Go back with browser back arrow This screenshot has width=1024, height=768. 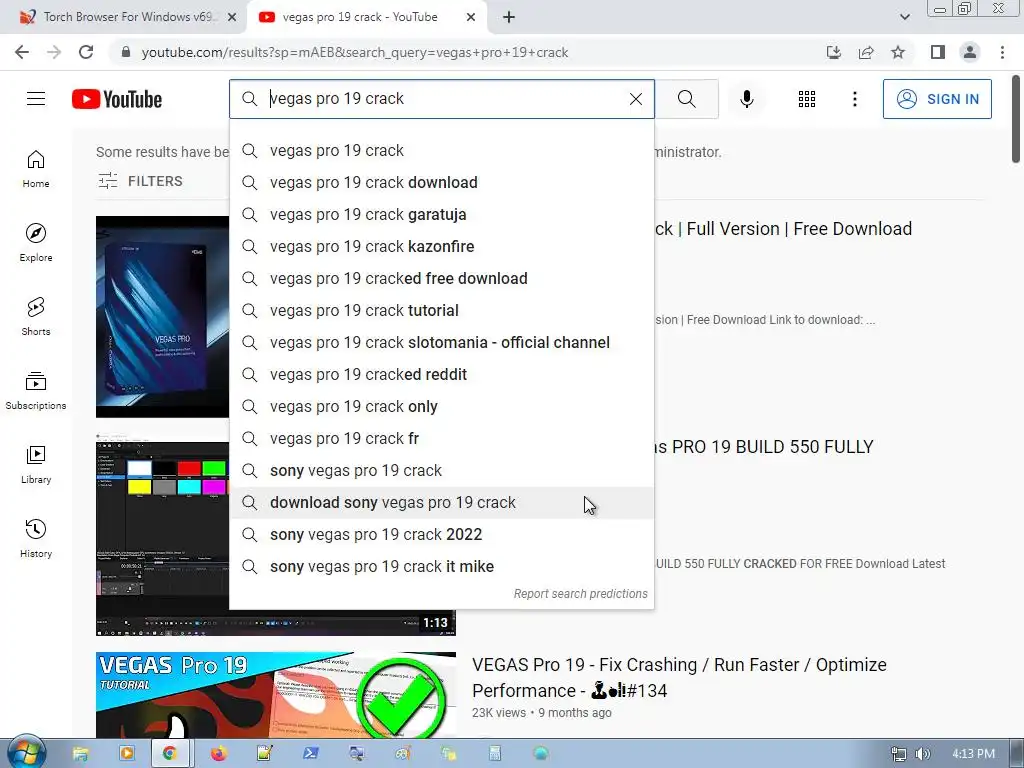click(x=22, y=52)
